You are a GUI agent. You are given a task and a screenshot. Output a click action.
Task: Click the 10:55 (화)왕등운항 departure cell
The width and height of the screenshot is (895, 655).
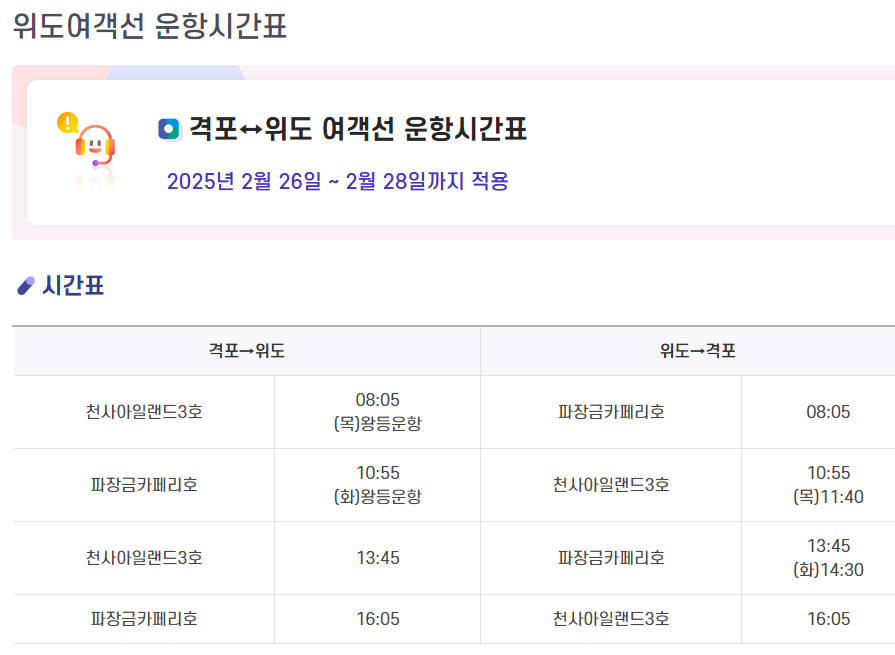[377, 485]
